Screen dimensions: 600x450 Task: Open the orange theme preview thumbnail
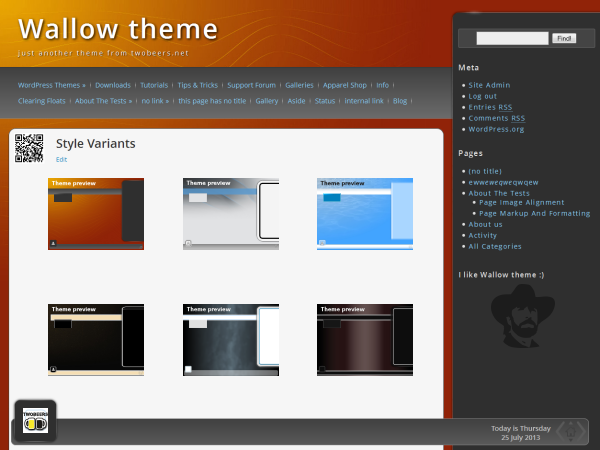click(x=96, y=213)
